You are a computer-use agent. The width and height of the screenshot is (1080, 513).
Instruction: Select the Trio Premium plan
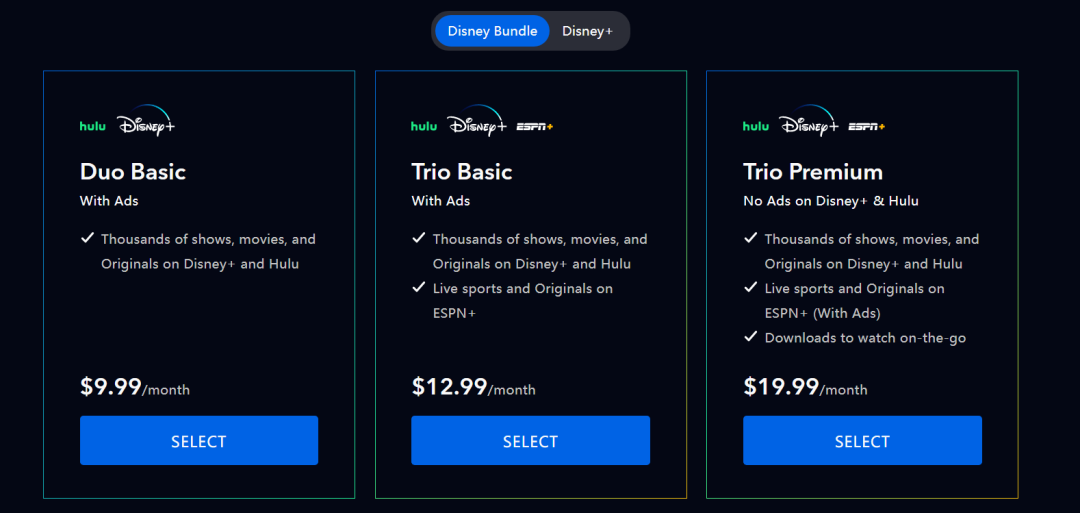[862, 441]
